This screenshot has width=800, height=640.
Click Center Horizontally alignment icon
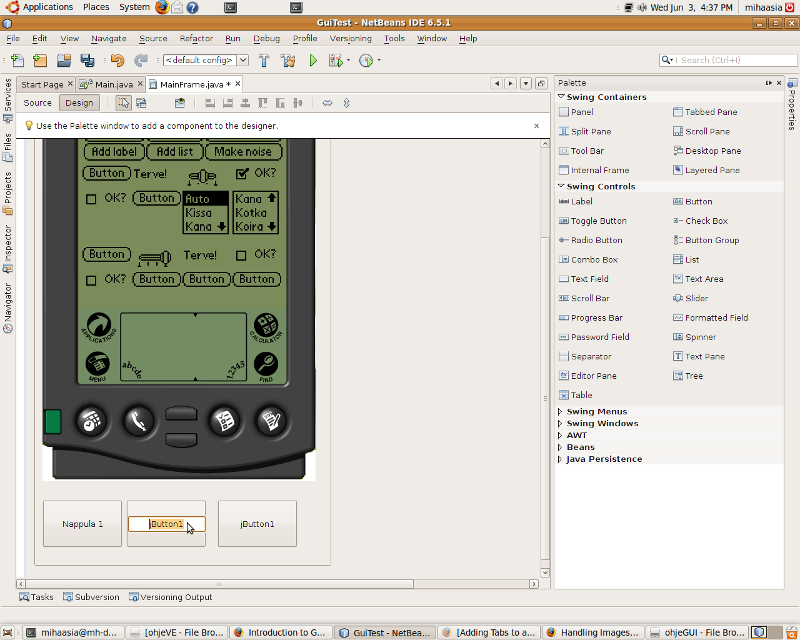tap(245, 103)
